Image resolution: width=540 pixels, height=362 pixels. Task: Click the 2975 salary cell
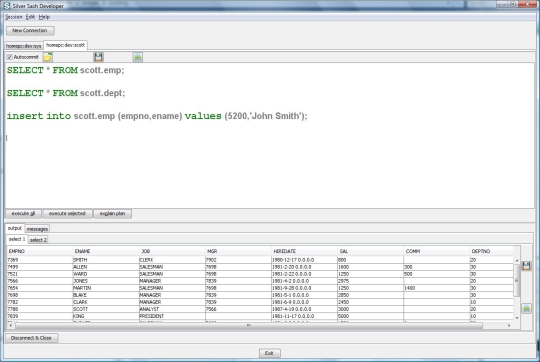click(x=370, y=281)
